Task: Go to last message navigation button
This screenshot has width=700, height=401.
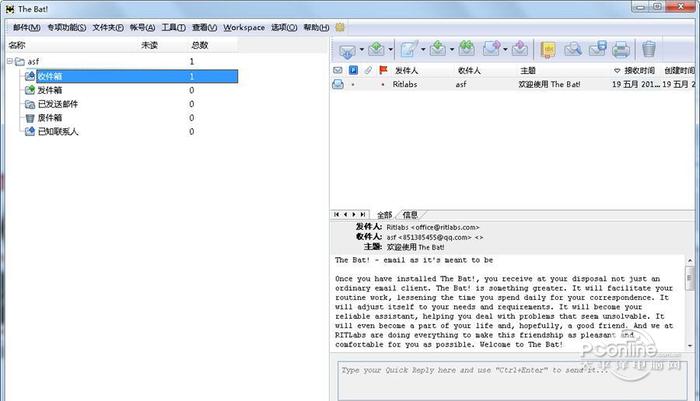Action: click(363, 215)
